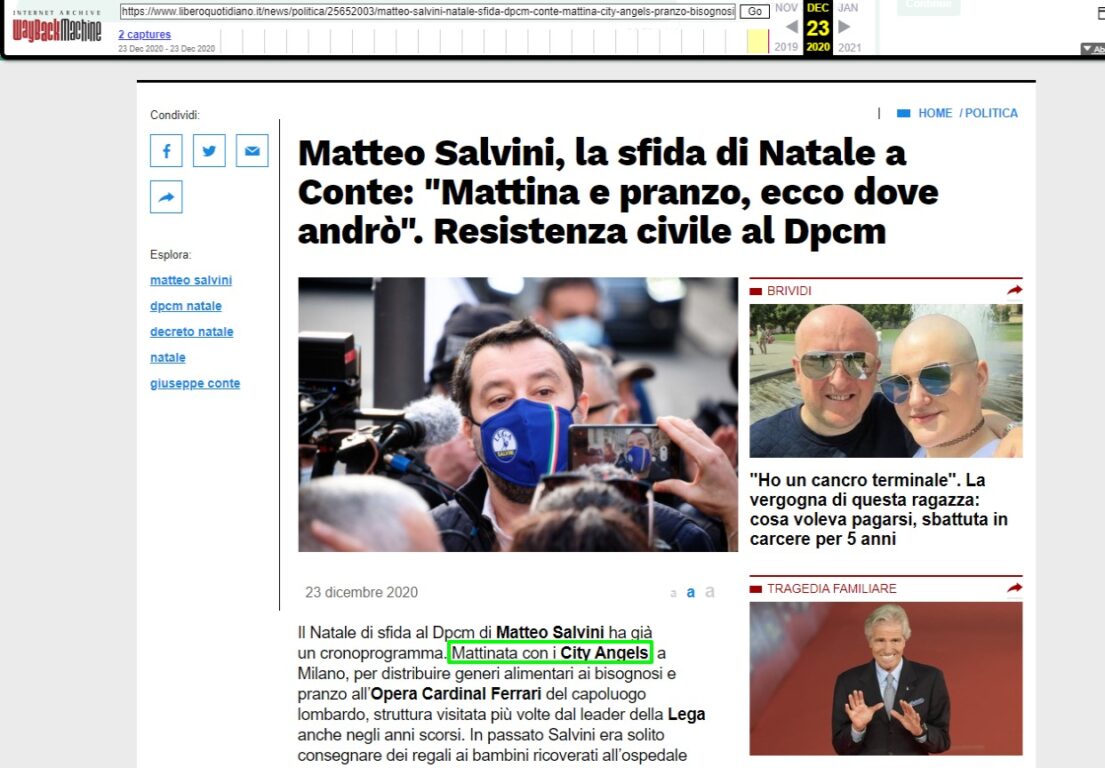
Task: Select year 2021 in Wayback calendar
Action: tap(849, 47)
